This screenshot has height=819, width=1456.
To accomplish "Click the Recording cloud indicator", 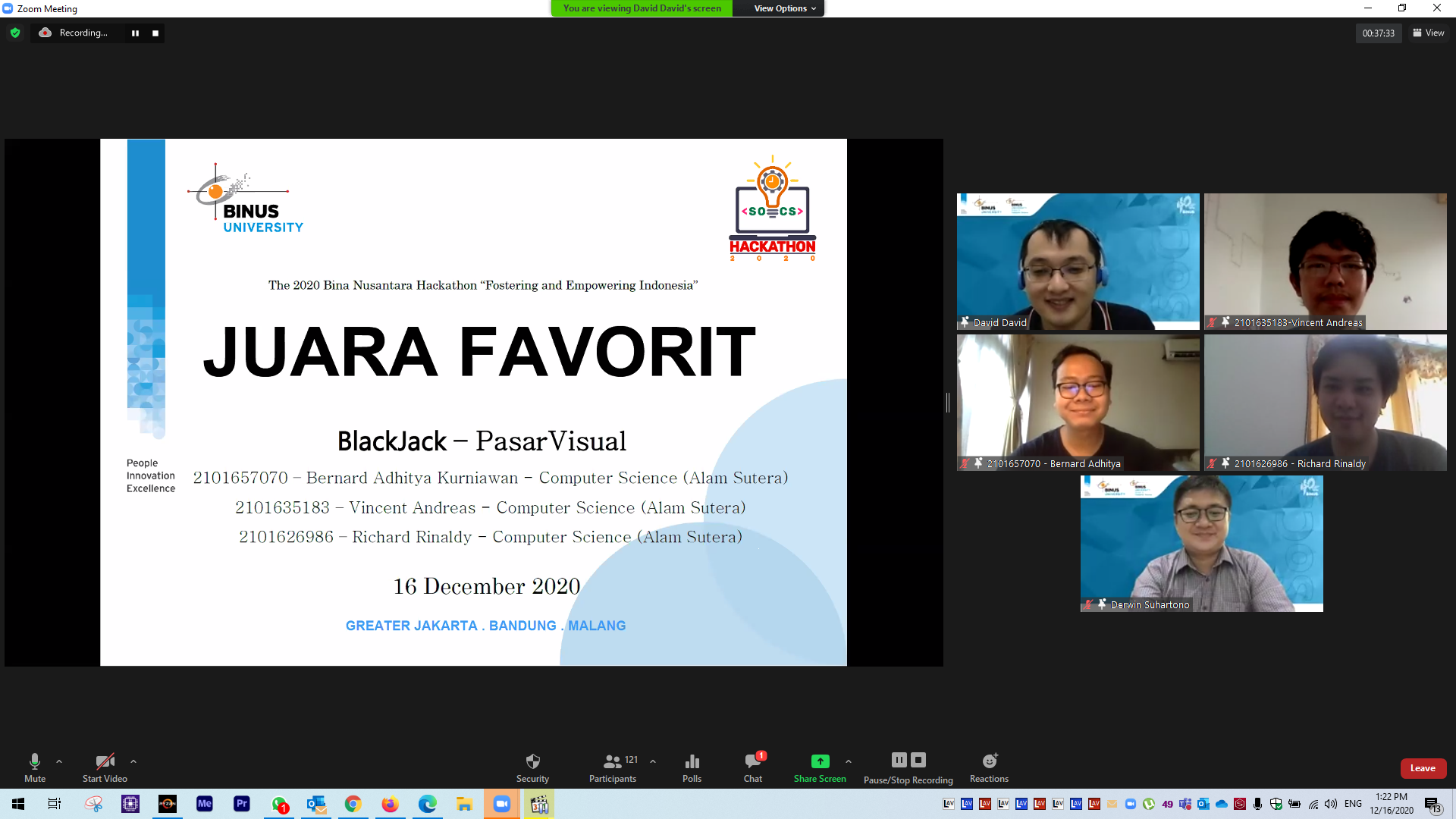I will tap(45, 33).
